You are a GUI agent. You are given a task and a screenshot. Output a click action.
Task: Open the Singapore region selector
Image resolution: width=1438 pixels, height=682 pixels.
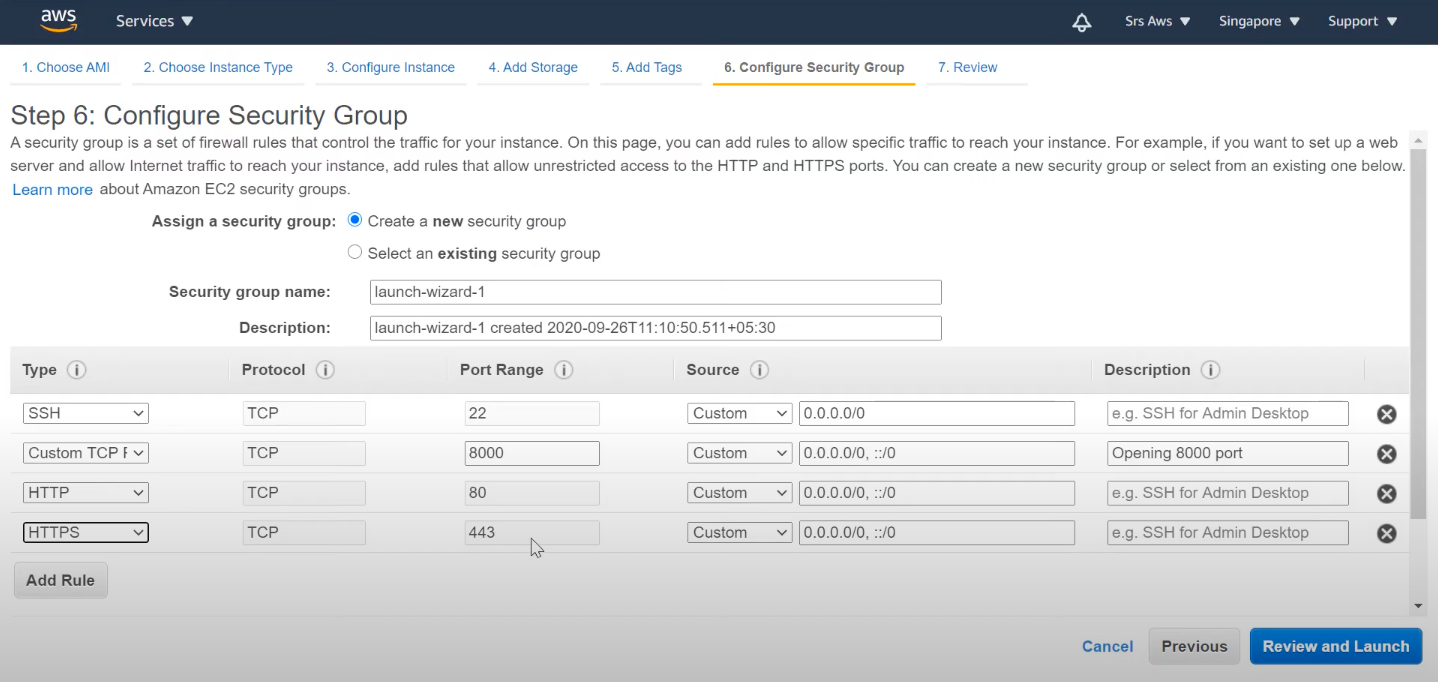(x=1259, y=21)
